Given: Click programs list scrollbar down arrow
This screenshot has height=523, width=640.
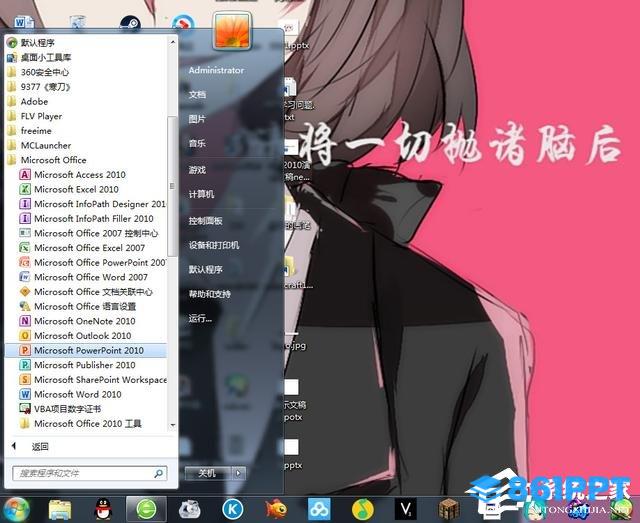Looking at the screenshot, I should [x=173, y=425].
